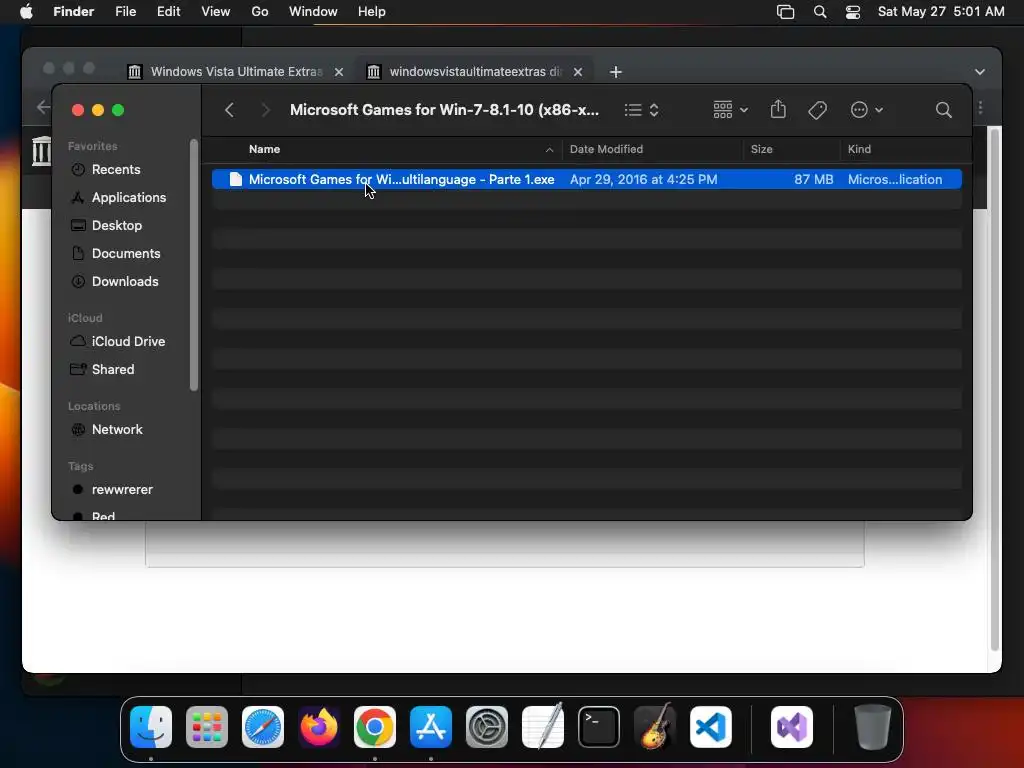Open the browser three-dot menu

(x=980, y=108)
